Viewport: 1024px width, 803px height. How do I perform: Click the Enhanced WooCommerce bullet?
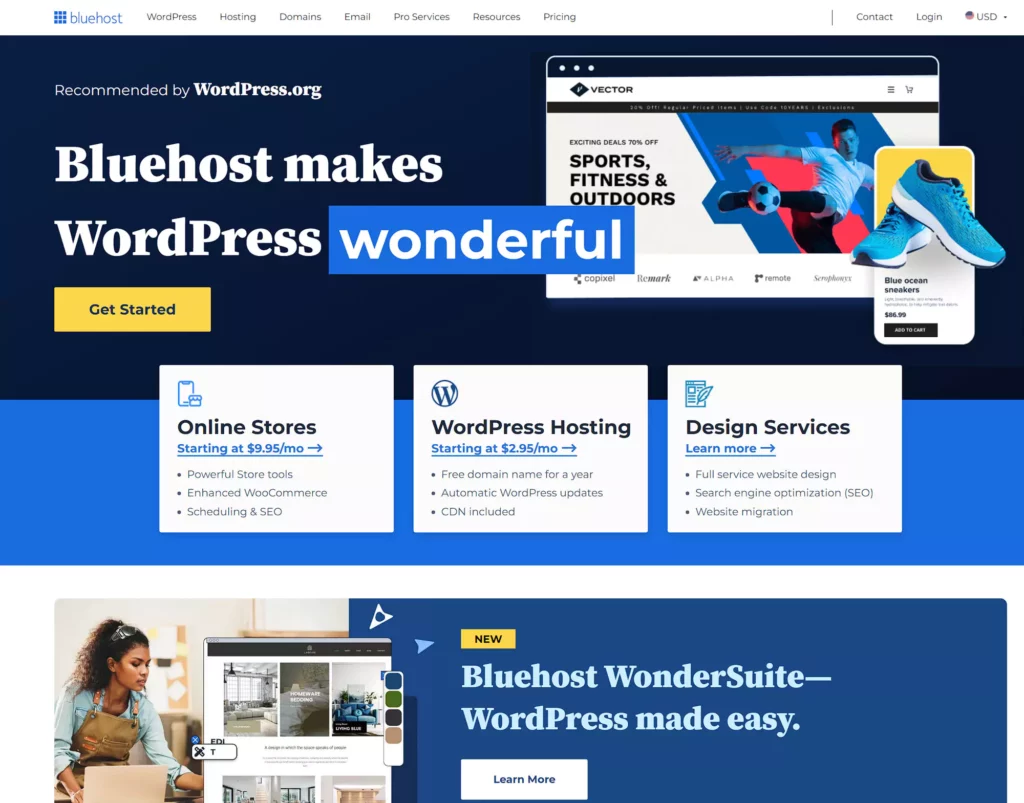click(257, 493)
